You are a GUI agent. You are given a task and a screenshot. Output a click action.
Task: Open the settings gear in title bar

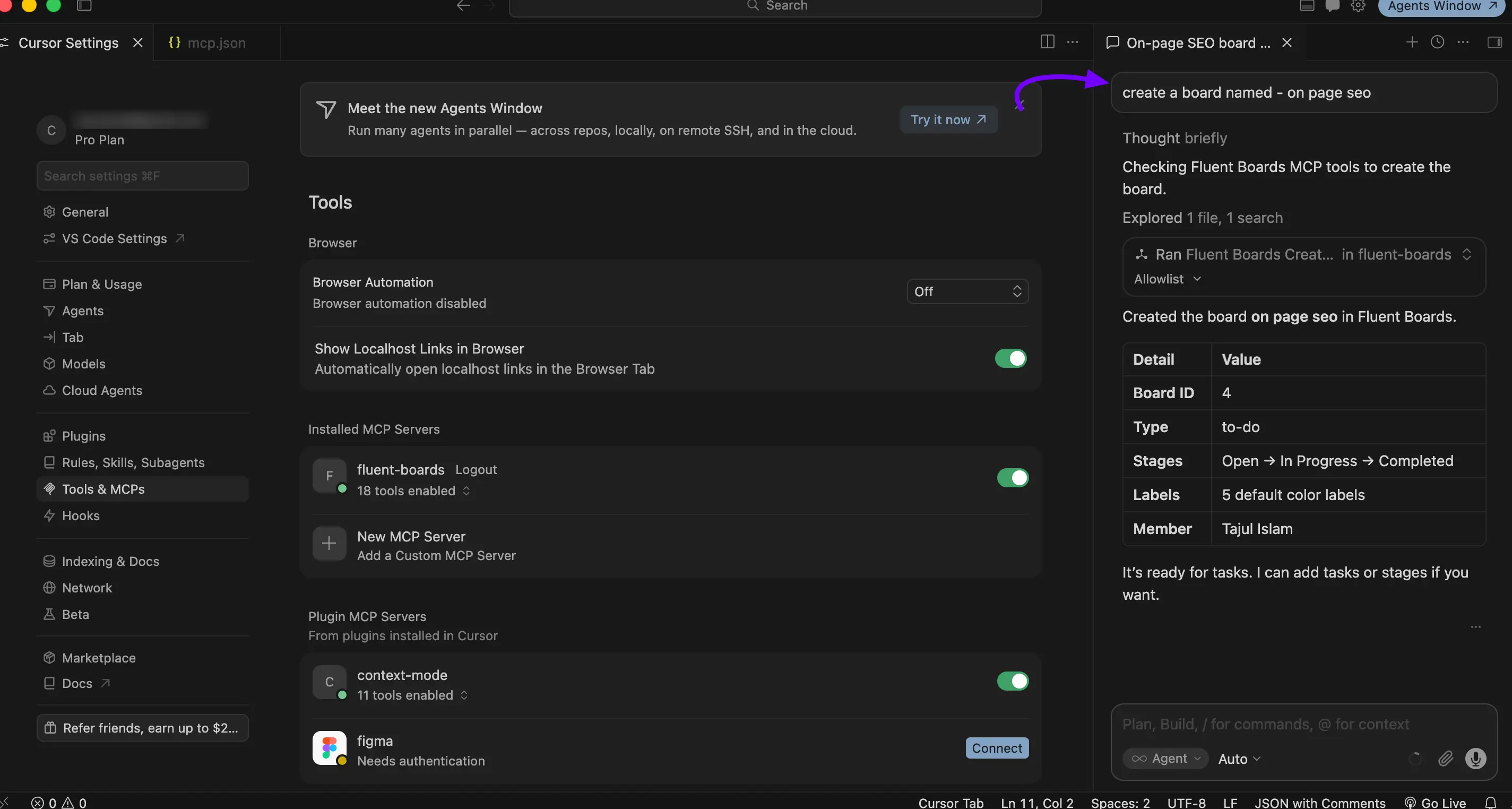pos(1358,6)
